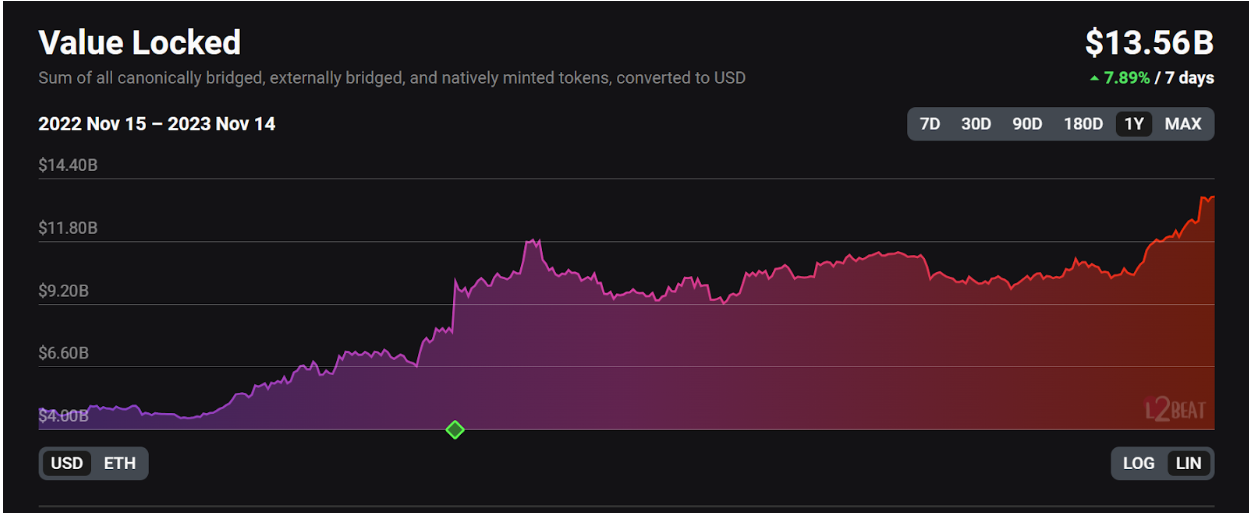Click the $6.60B axis label
1249x513 pixels.
(x=64, y=353)
